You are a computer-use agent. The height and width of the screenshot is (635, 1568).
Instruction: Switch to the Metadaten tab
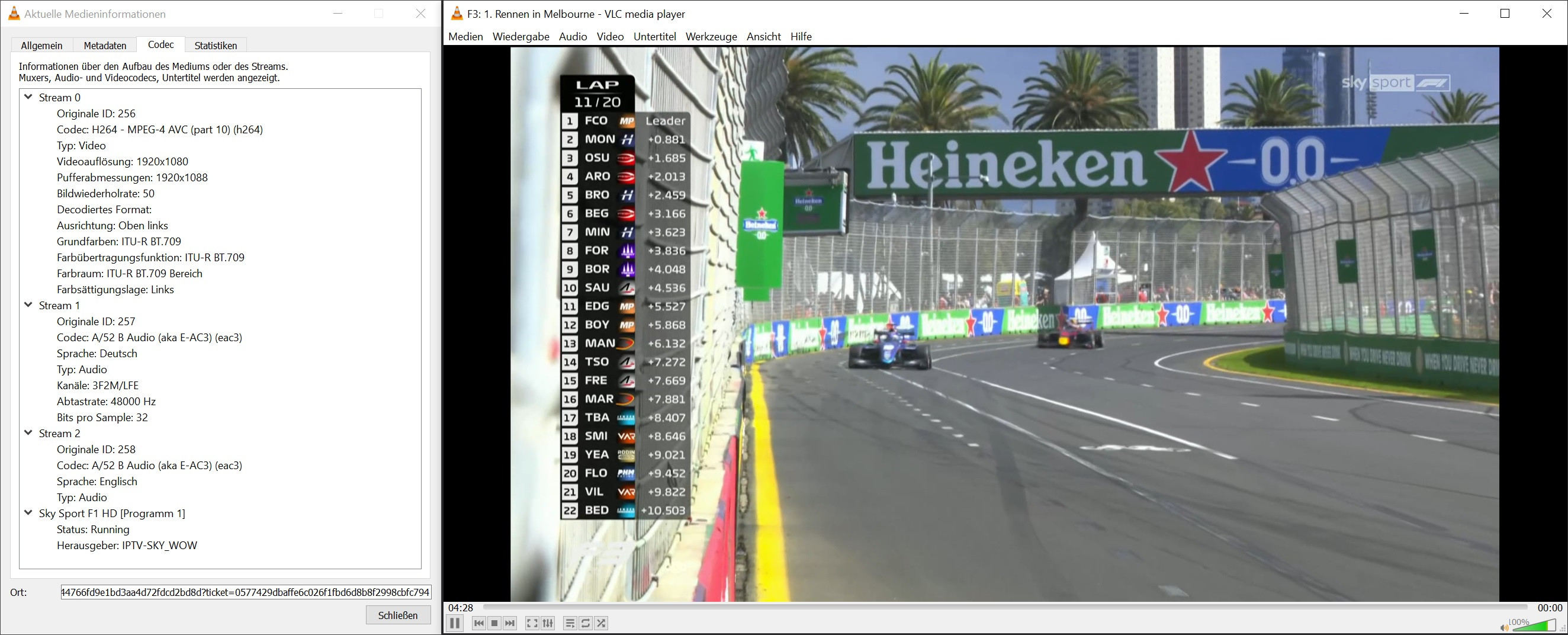pos(105,46)
